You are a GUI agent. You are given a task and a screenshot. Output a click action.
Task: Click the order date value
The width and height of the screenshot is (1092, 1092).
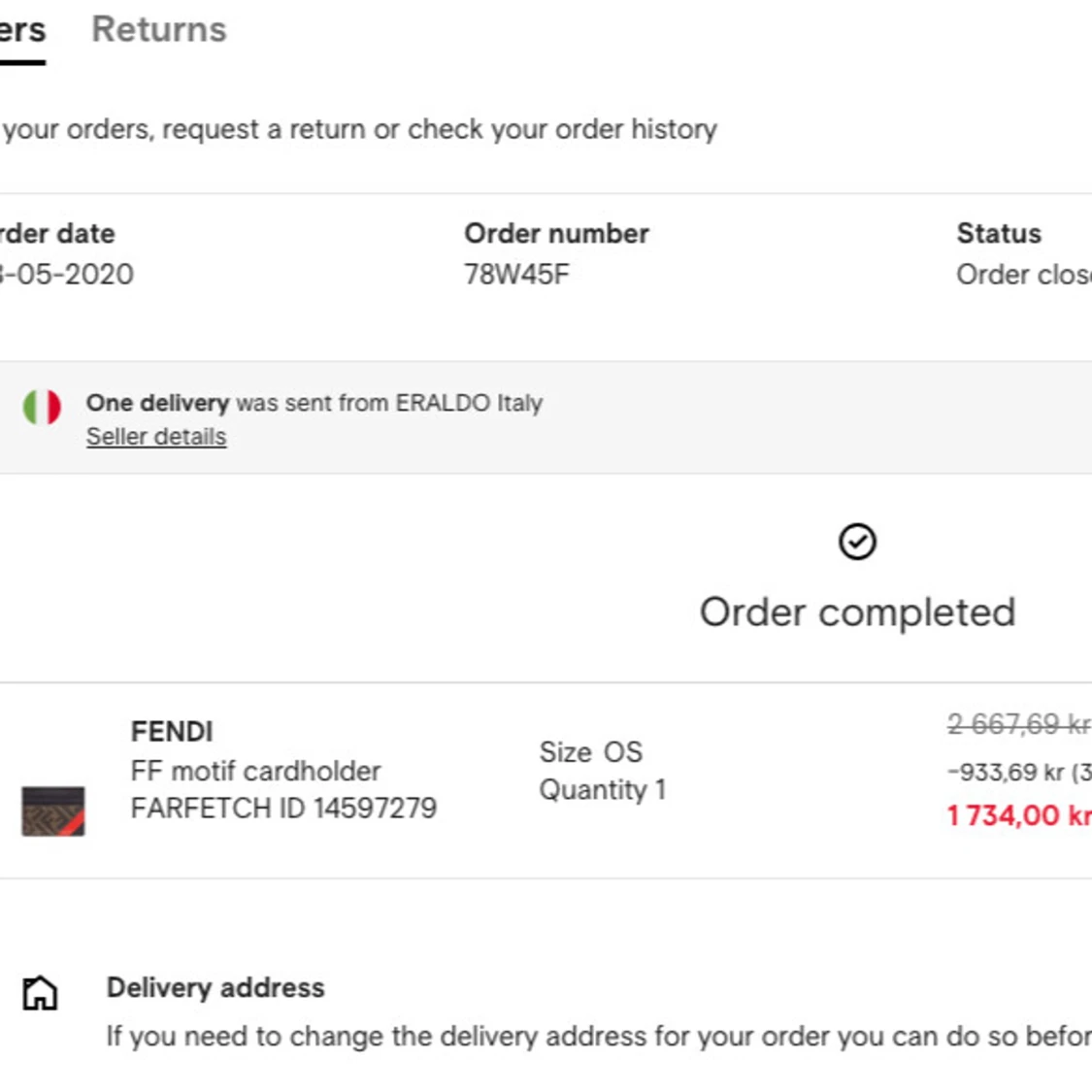(68, 275)
